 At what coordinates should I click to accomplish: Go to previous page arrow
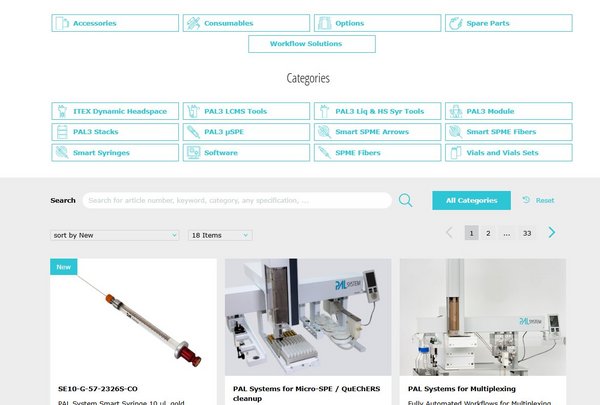pos(450,233)
